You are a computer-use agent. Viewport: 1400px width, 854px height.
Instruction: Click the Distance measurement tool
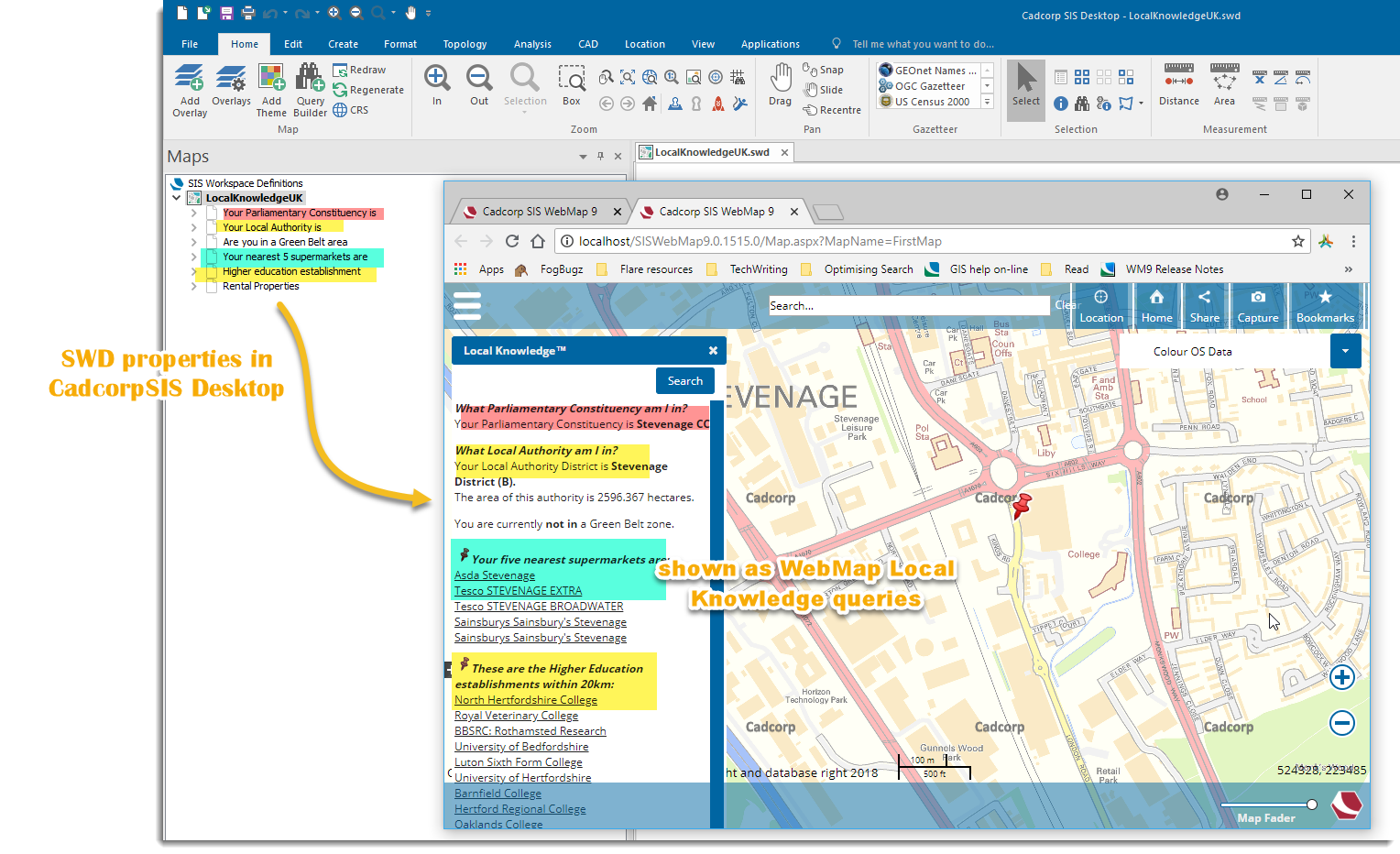pyautogui.click(x=1178, y=79)
